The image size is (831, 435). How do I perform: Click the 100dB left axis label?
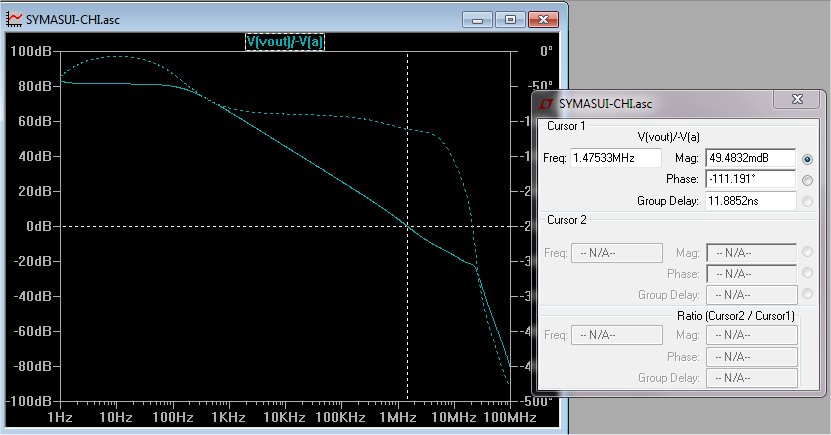point(31,51)
